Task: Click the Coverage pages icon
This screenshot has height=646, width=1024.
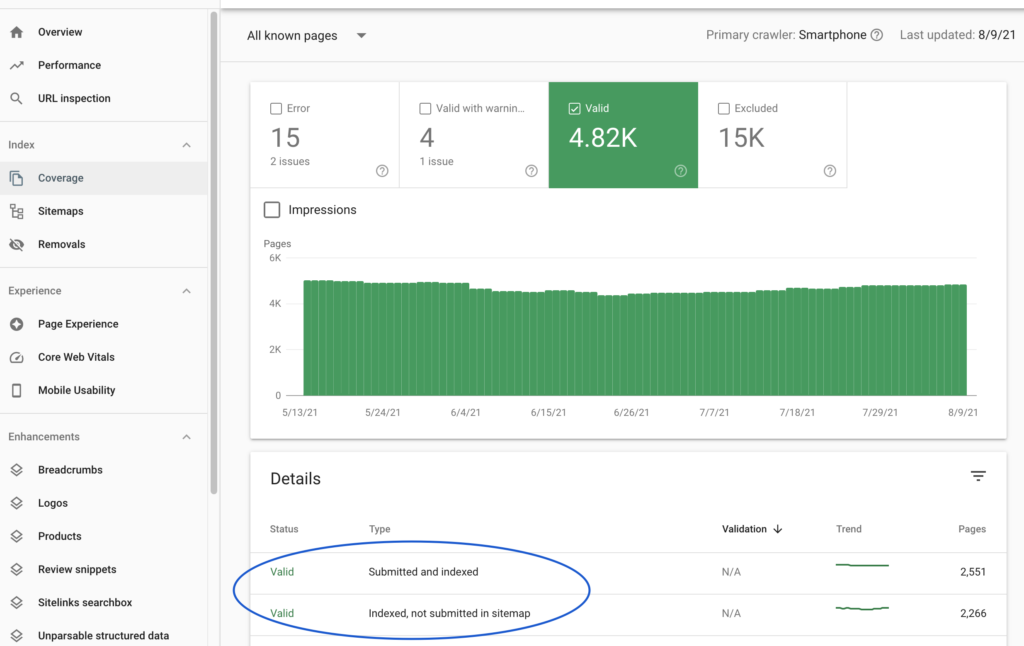Action: 16,178
